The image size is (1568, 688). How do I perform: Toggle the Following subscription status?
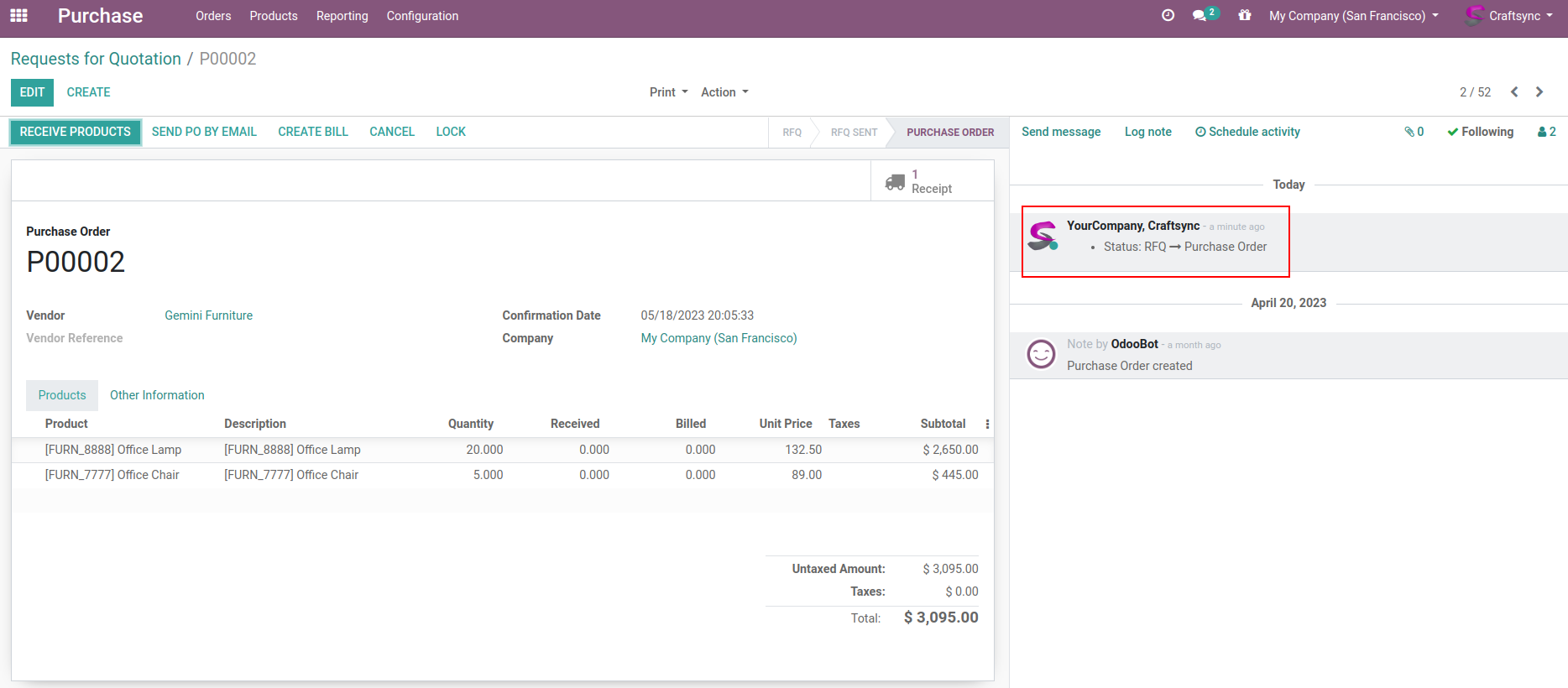1480,132
